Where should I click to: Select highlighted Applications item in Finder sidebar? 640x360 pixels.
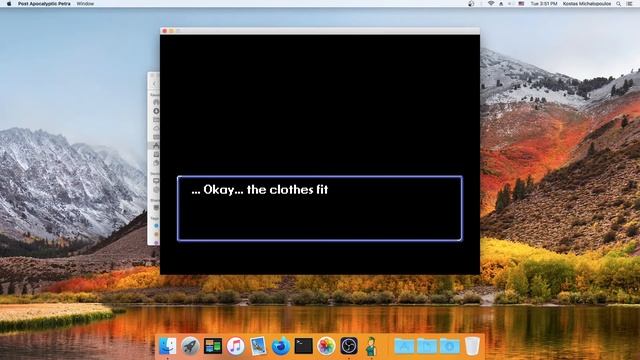(154, 146)
